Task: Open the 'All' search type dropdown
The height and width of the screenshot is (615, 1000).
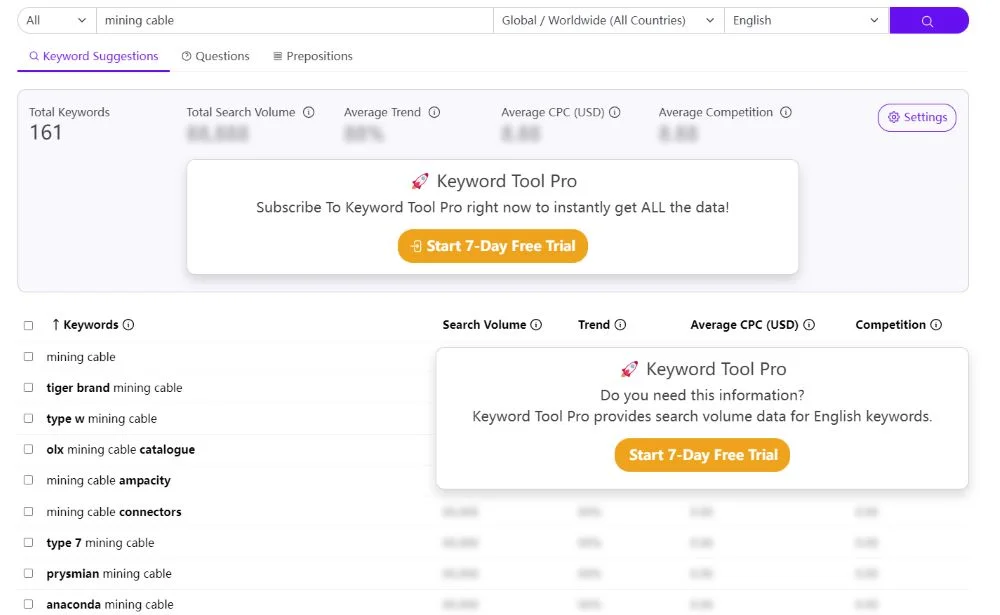Action: [56, 21]
